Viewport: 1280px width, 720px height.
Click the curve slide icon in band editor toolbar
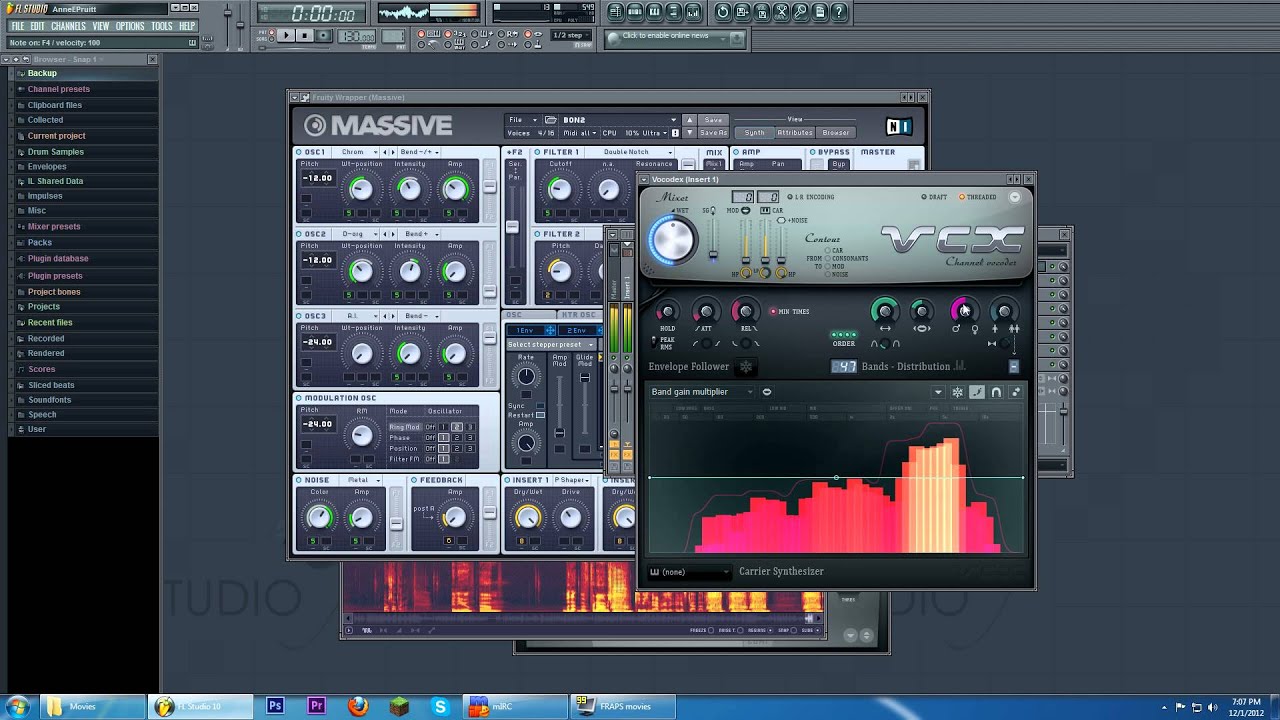pos(977,392)
